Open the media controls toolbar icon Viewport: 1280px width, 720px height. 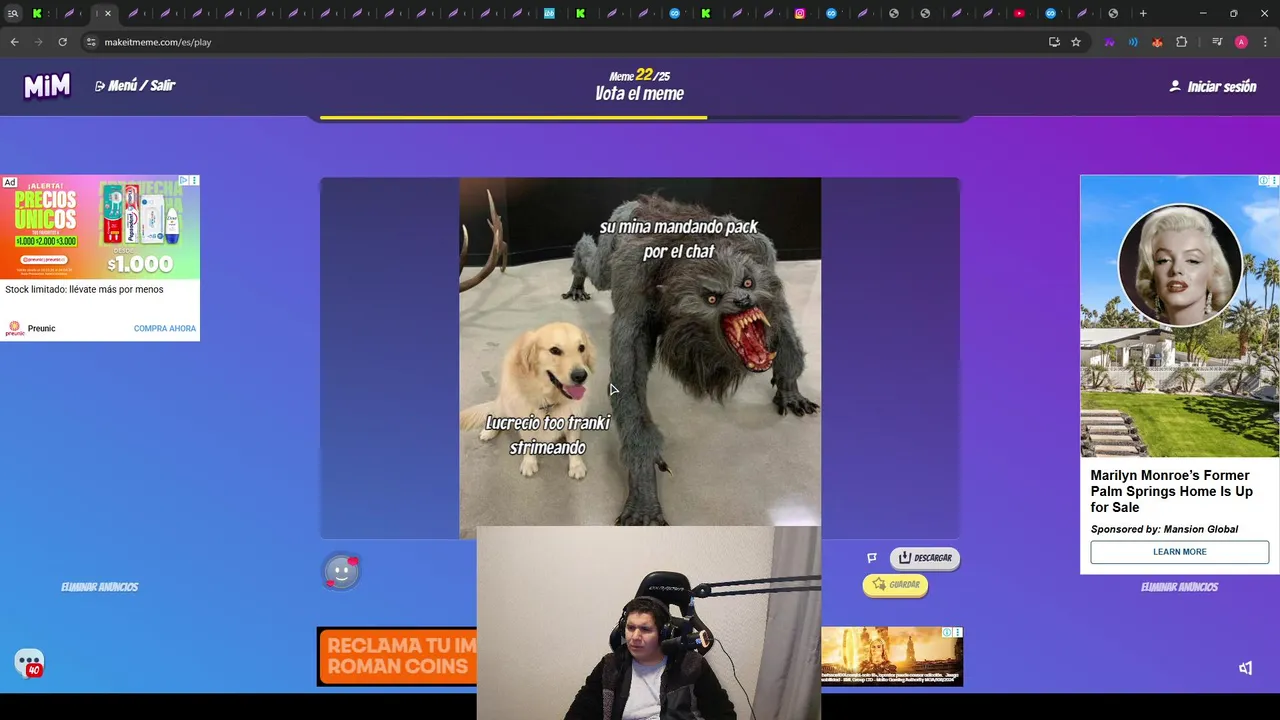tap(1217, 42)
